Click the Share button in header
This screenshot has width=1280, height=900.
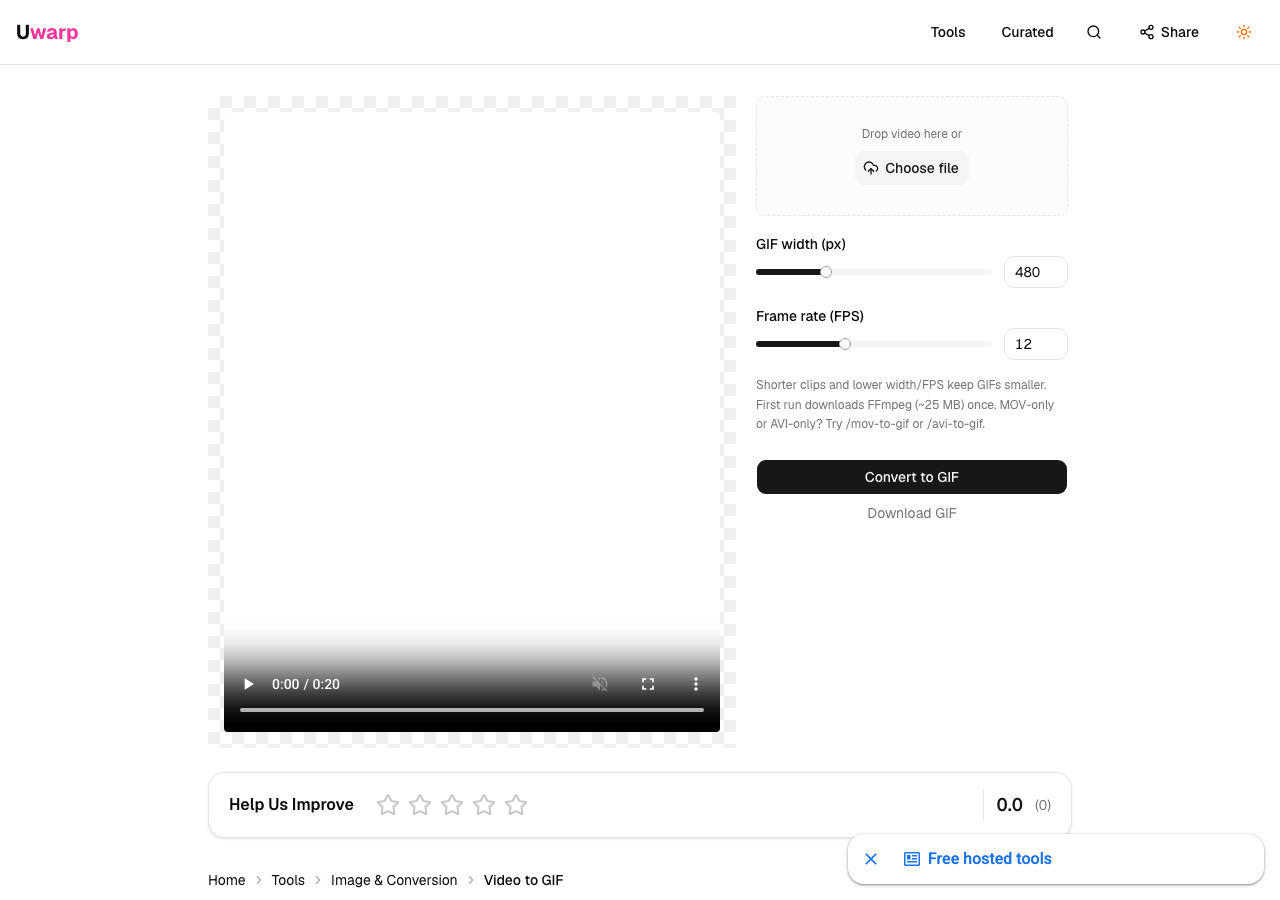tap(1169, 32)
